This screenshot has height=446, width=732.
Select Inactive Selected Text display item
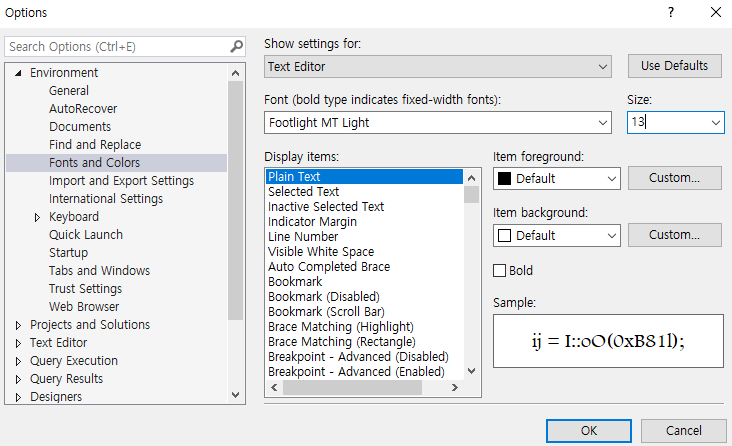(x=326, y=207)
